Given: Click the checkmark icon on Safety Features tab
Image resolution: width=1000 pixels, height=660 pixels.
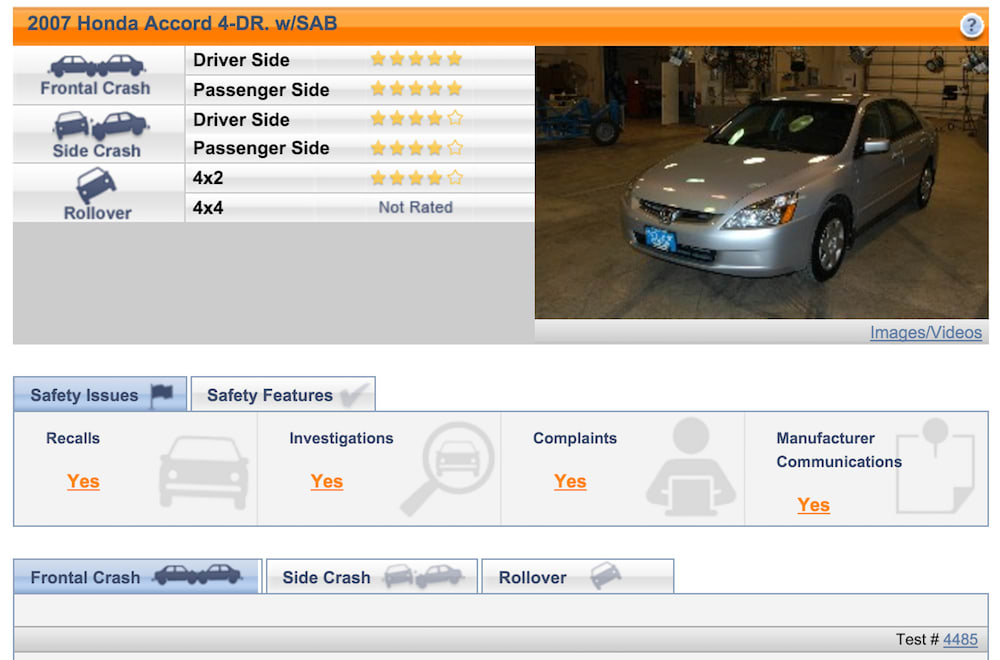Looking at the screenshot, I should point(354,395).
